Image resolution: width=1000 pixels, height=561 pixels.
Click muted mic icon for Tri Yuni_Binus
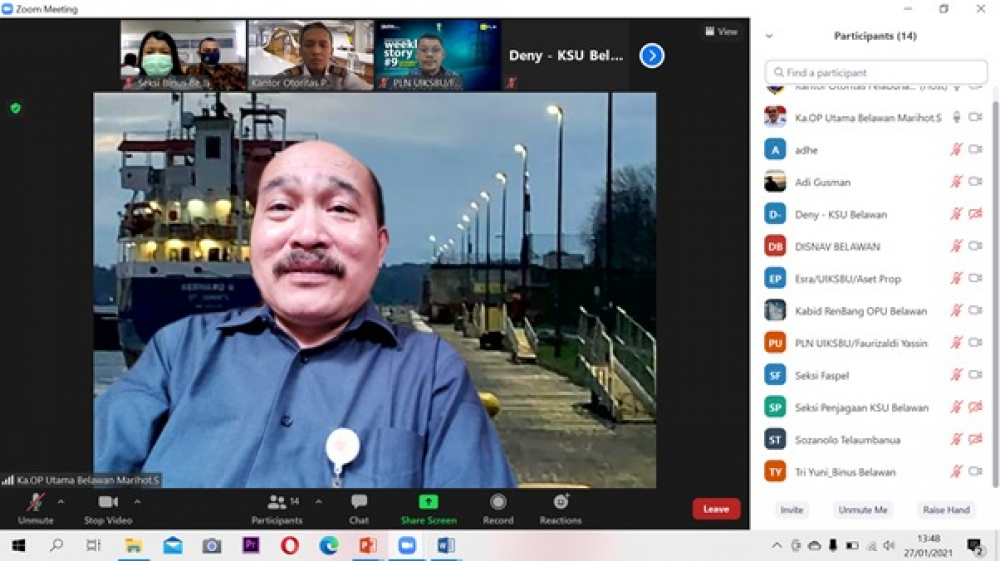956,471
